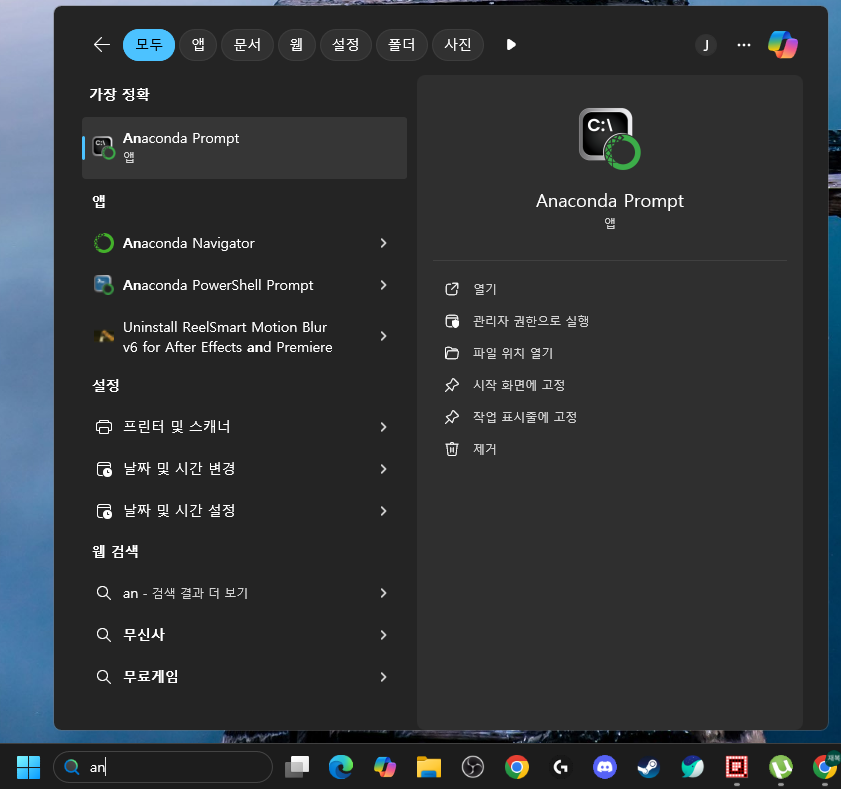Switch to the 설정 filter tab
Image resolution: width=841 pixels, height=789 pixels.
coord(345,45)
